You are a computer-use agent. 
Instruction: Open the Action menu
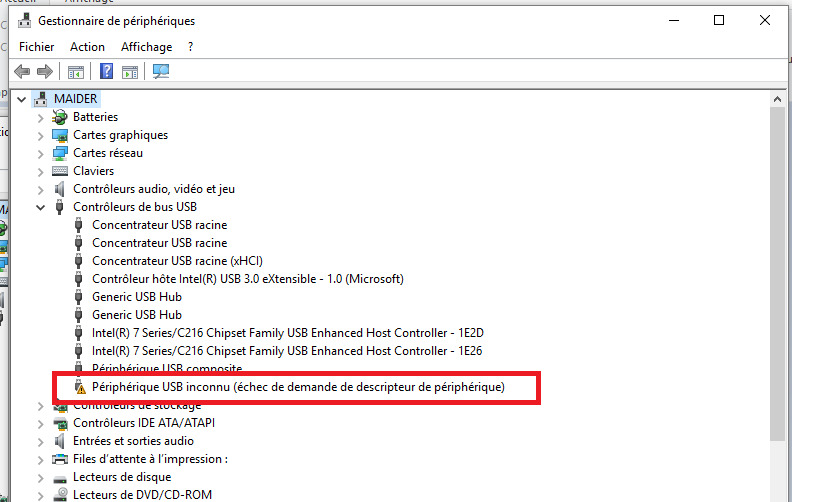tap(87, 47)
